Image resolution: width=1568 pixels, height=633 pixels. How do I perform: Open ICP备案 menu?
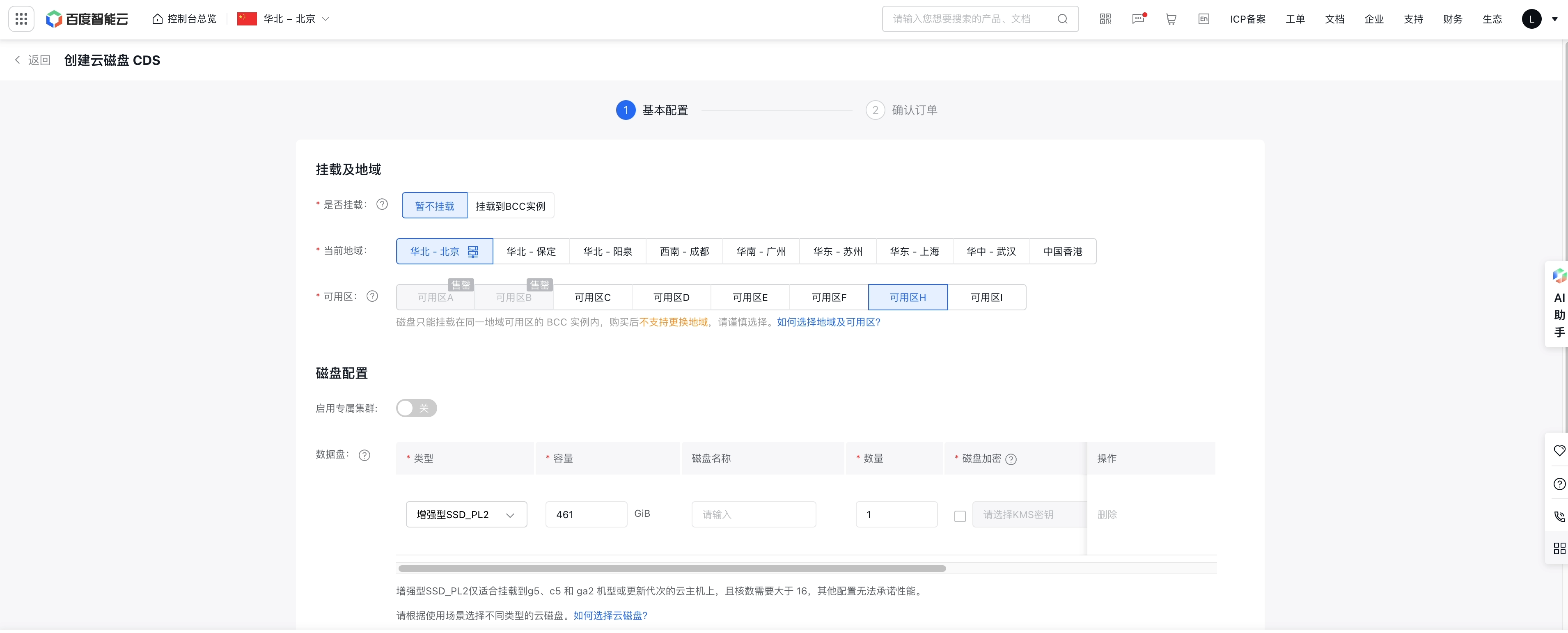point(1247,19)
